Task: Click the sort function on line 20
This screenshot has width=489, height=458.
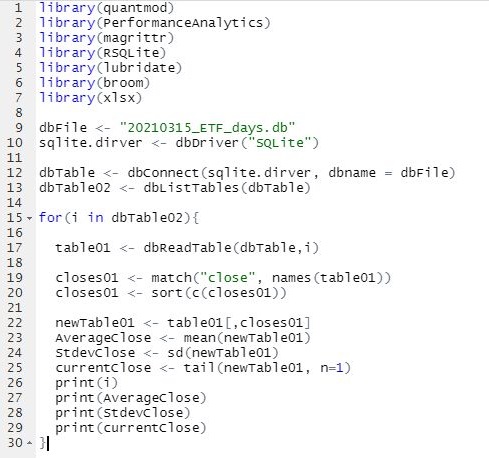Action: point(167,293)
